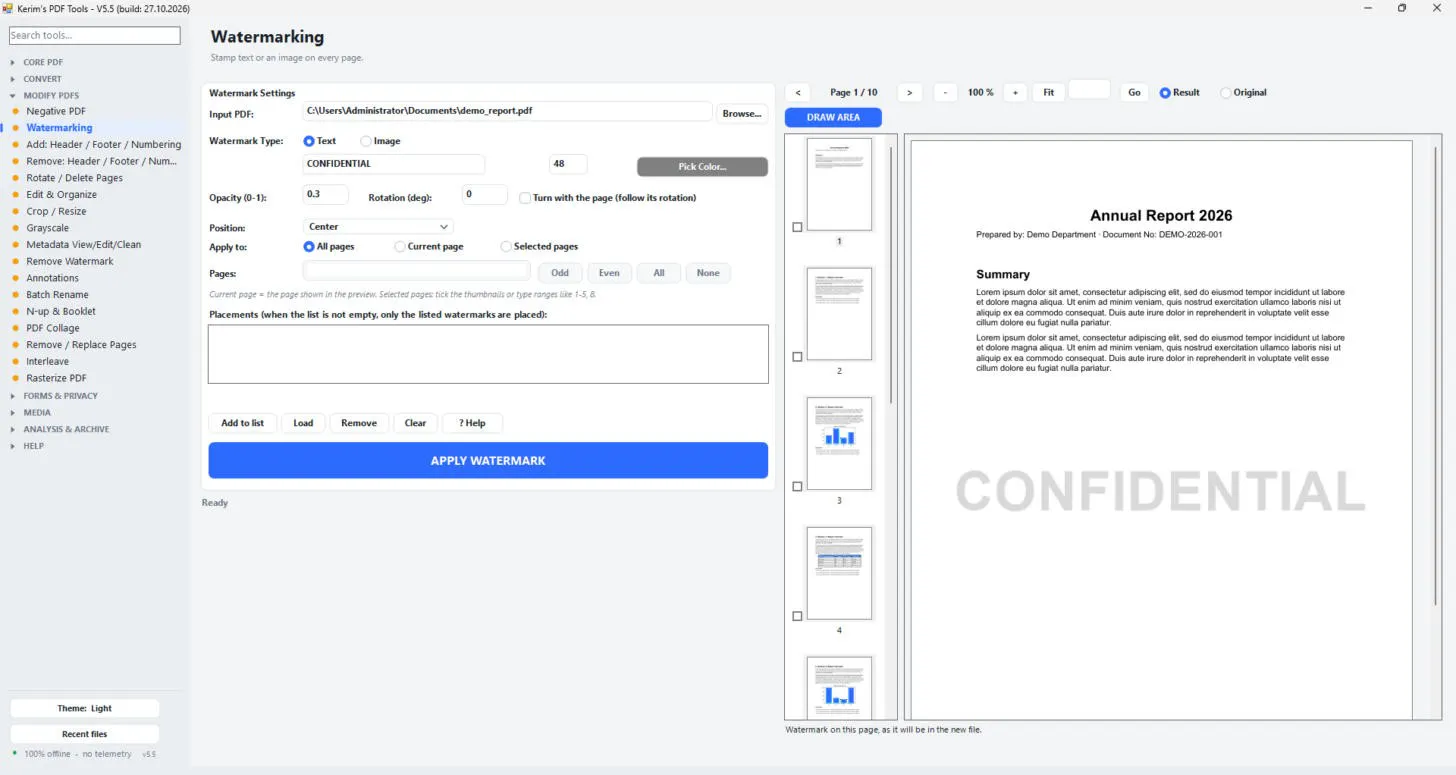The width and height of the screenshot is (1456, 775).
Task: Click the Browse... button
Action: 742,113
